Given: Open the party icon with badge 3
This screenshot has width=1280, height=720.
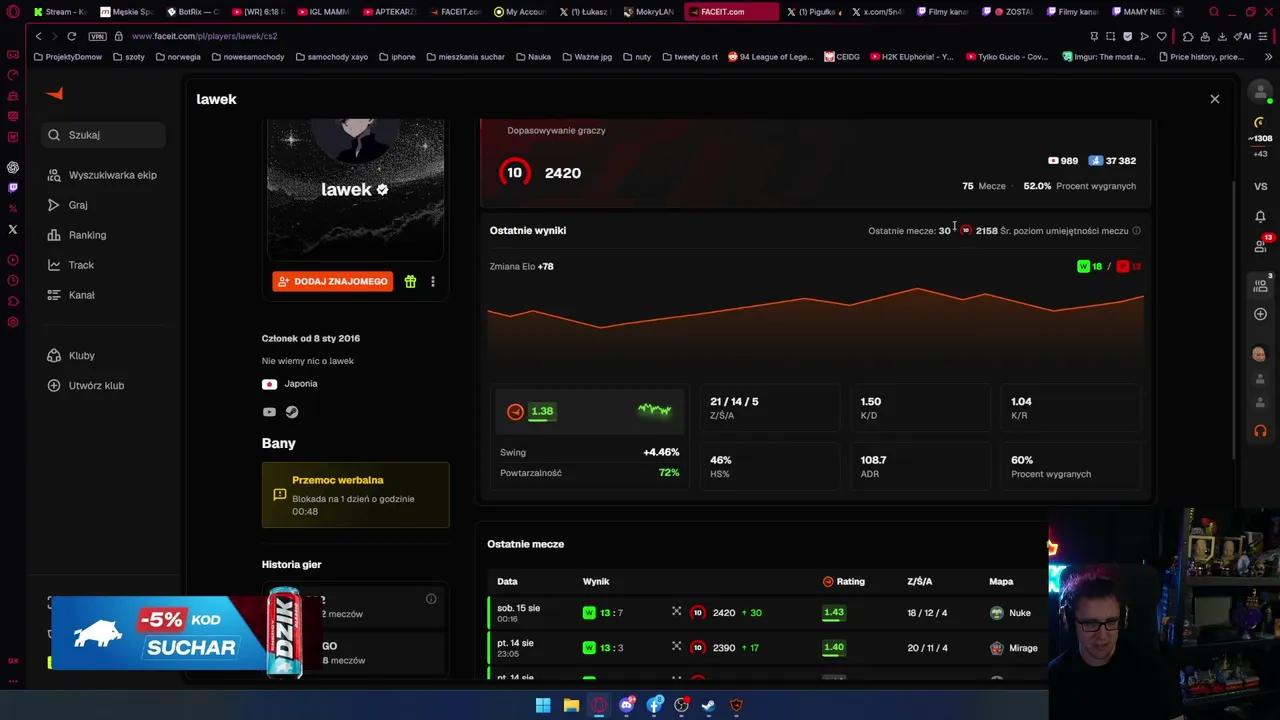Looking at the screenshot, I should (1260, 284).
